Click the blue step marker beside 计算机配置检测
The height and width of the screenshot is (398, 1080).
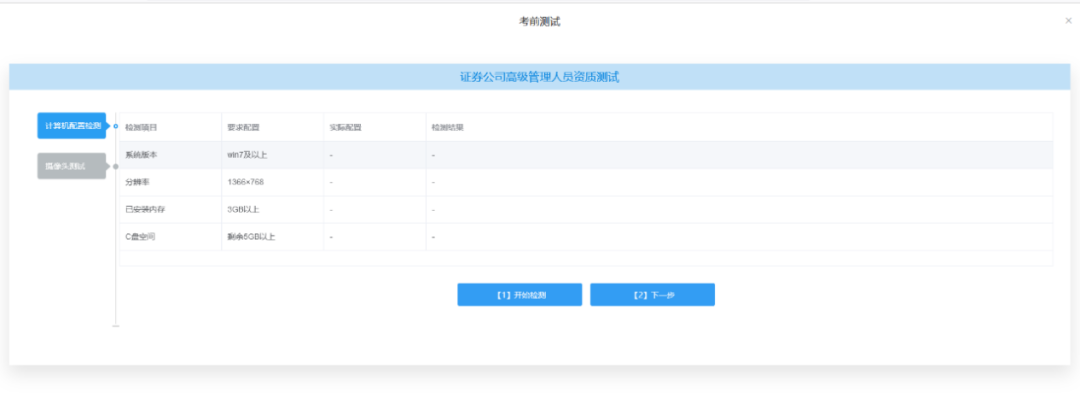pos(116,126)
